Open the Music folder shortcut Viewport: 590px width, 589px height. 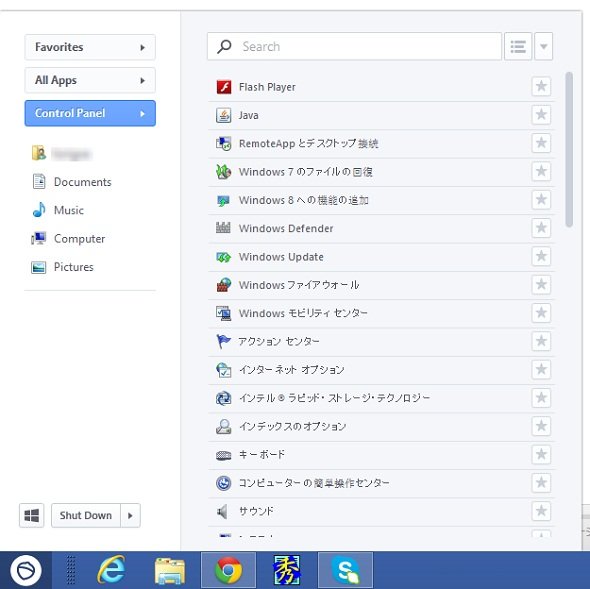pos(68,210)
